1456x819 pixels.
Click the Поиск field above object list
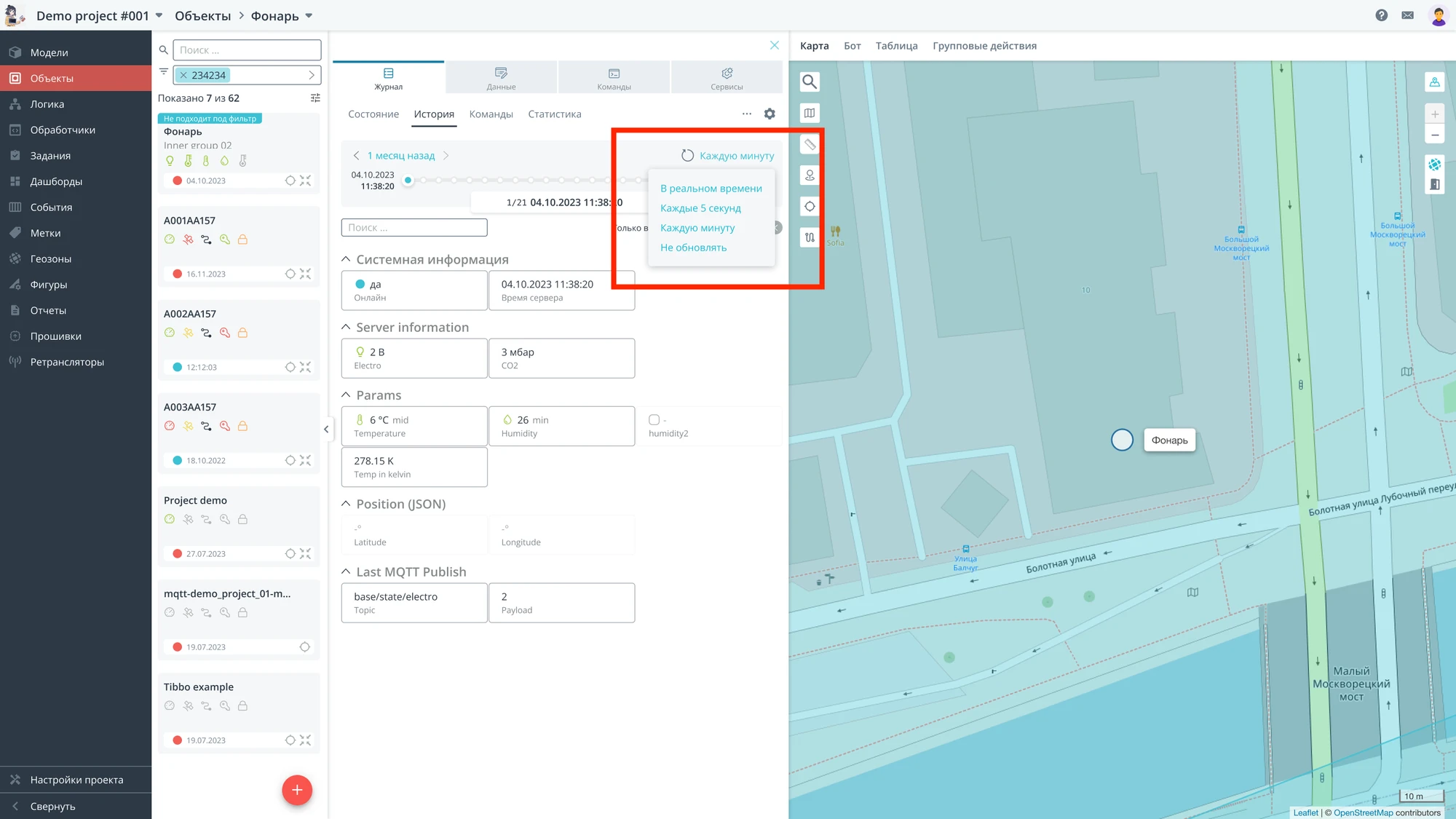coord(247,50)
